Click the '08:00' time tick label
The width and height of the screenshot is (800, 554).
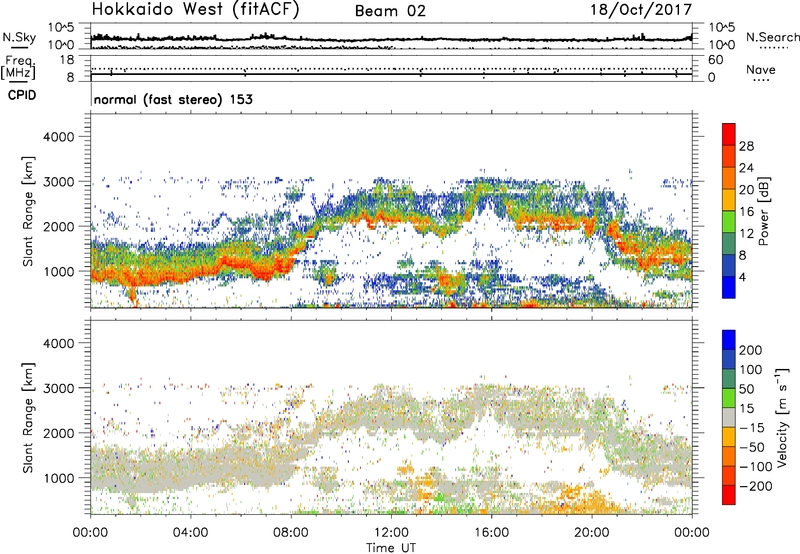[291, 533]
